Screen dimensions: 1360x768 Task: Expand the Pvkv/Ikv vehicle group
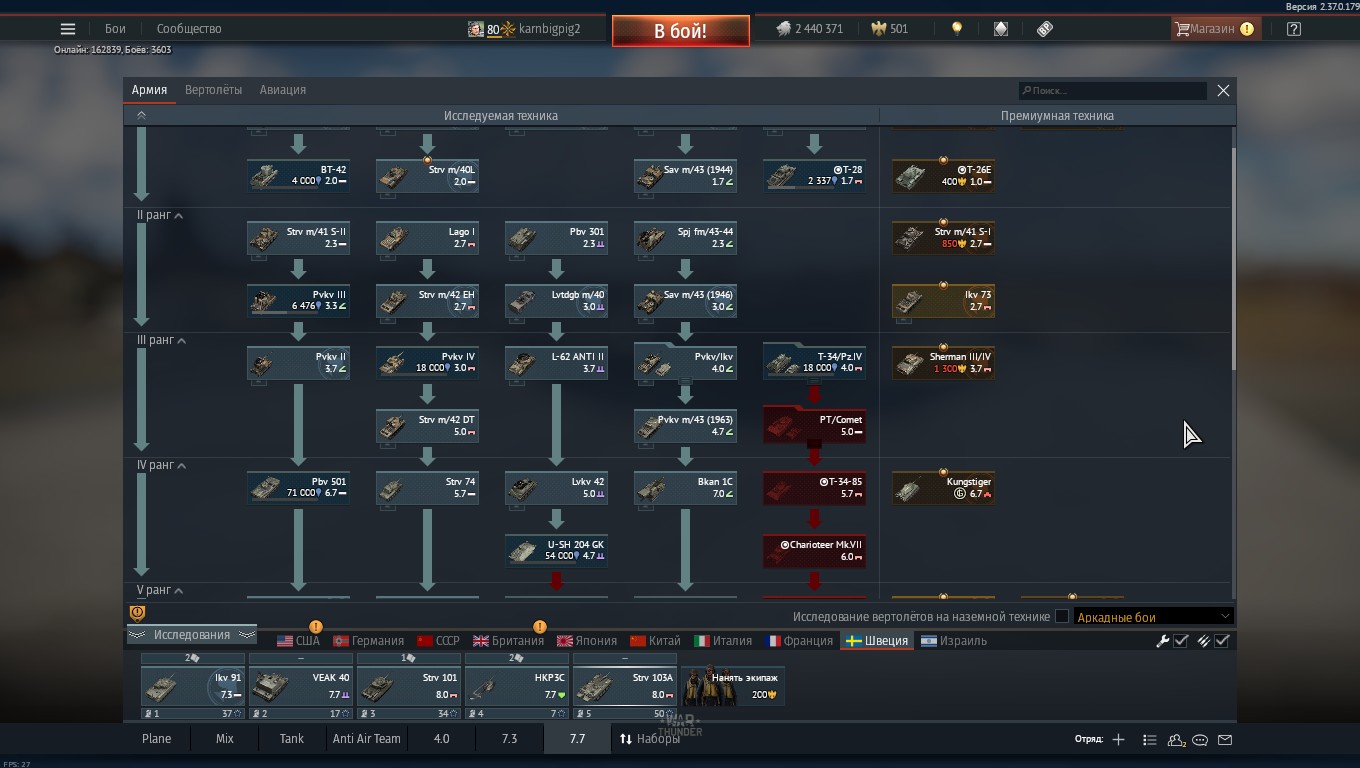[685, 362]
